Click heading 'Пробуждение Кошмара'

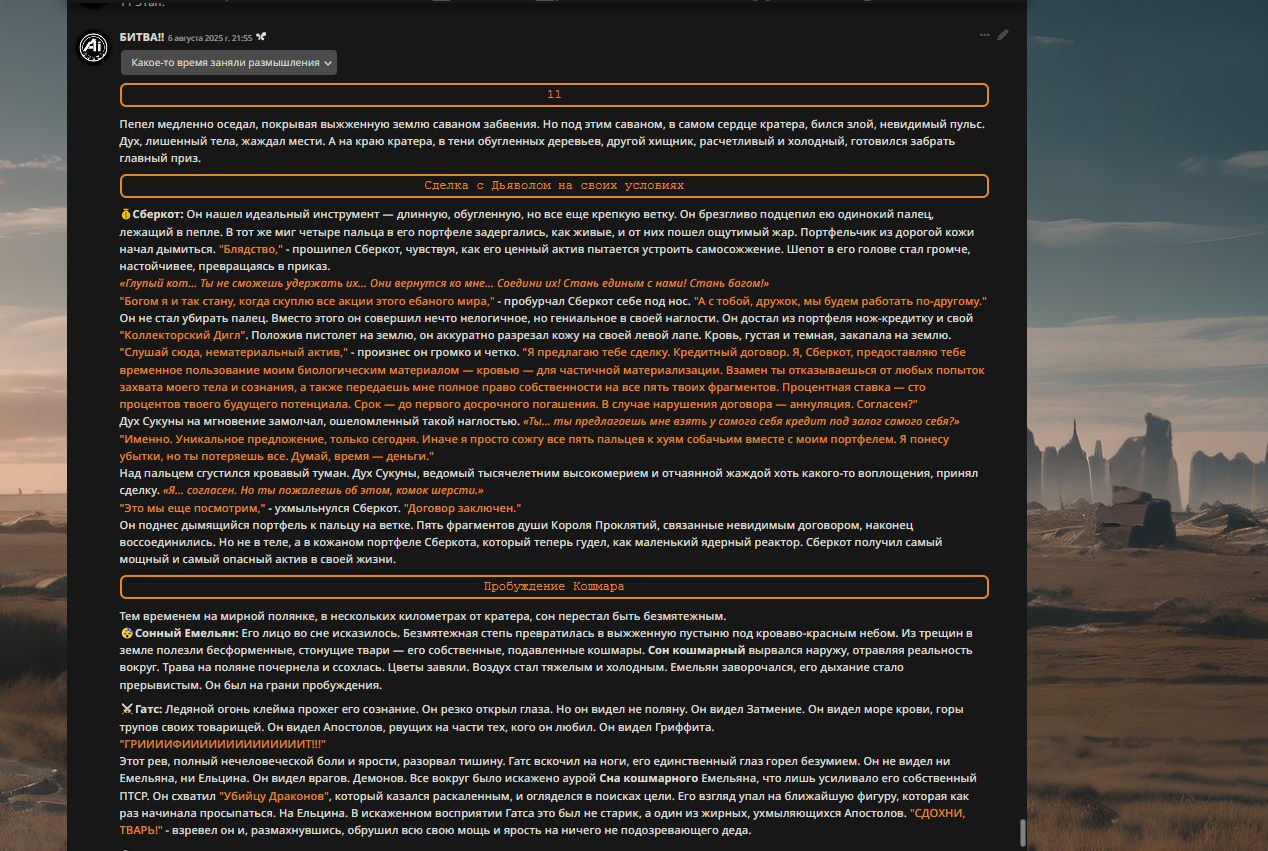click(554, 587)
